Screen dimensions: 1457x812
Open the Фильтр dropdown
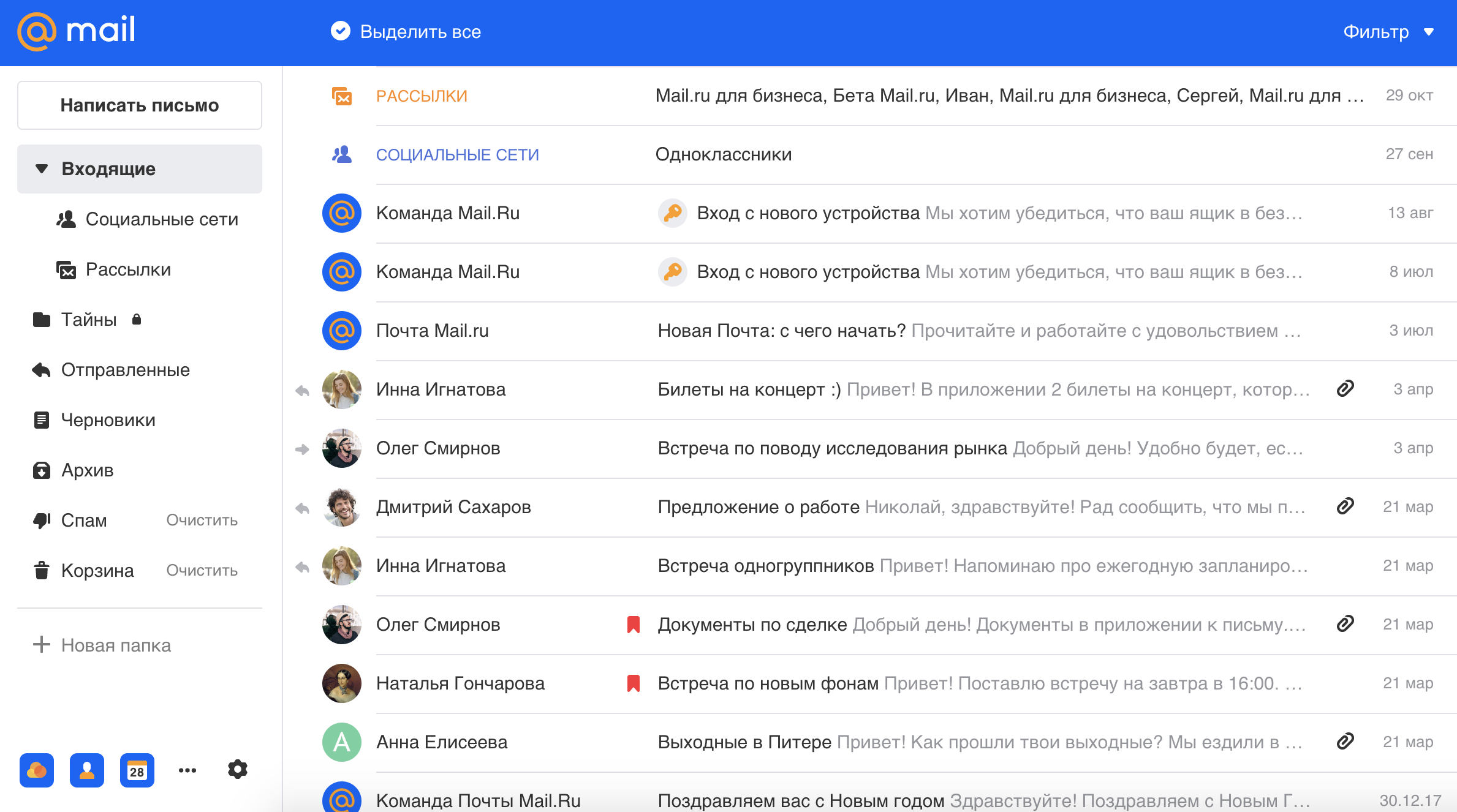(x=1388, y=32)
